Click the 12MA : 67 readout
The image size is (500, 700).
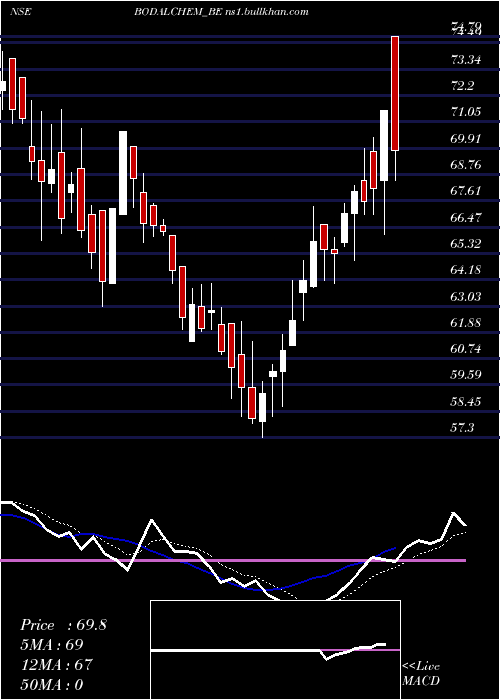tap(56, 665)
